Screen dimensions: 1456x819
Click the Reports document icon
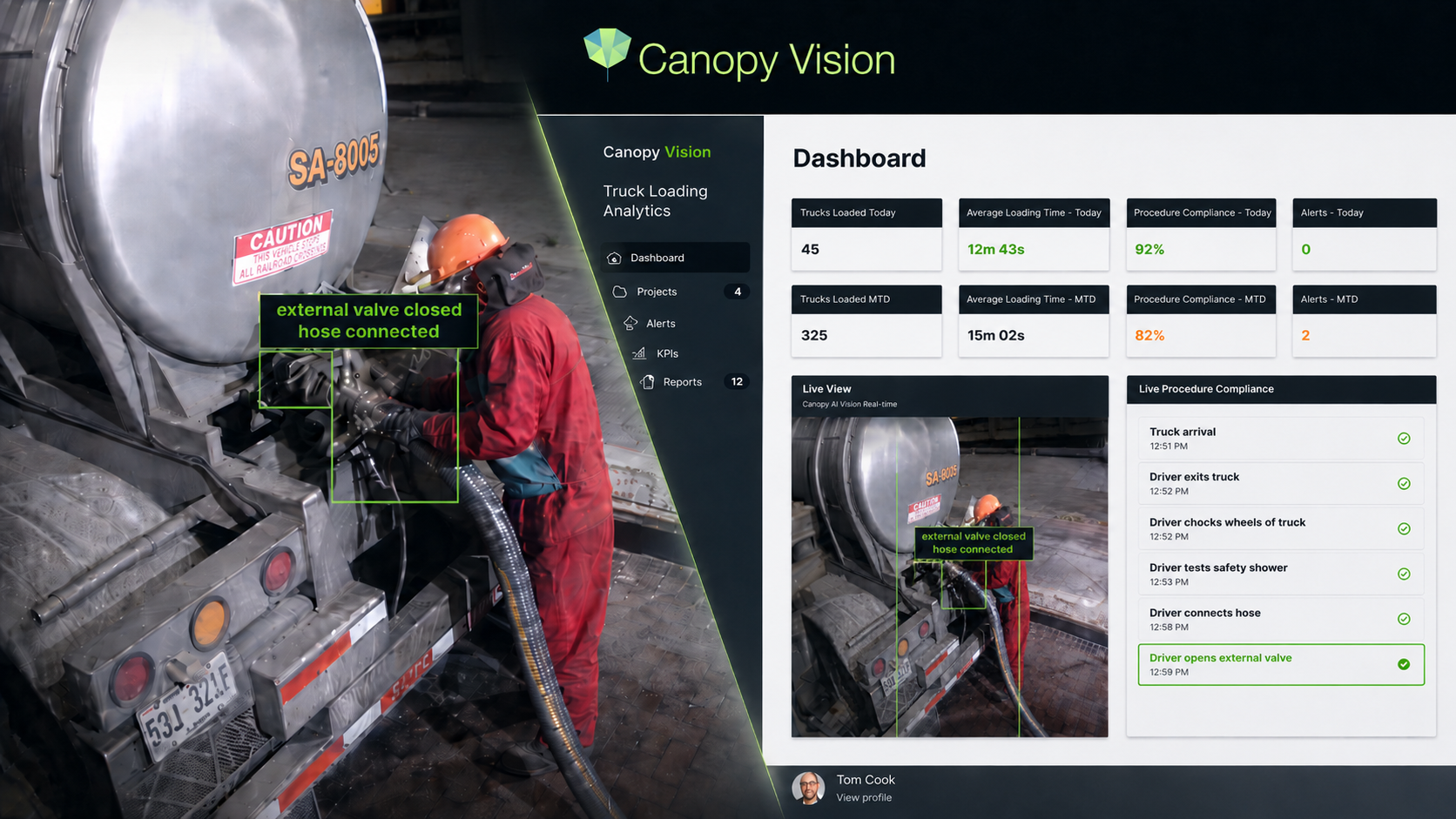[x=648, y=382]
